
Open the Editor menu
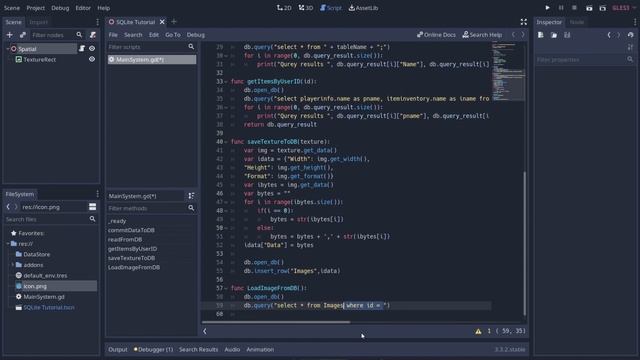[x=83, y=8]
